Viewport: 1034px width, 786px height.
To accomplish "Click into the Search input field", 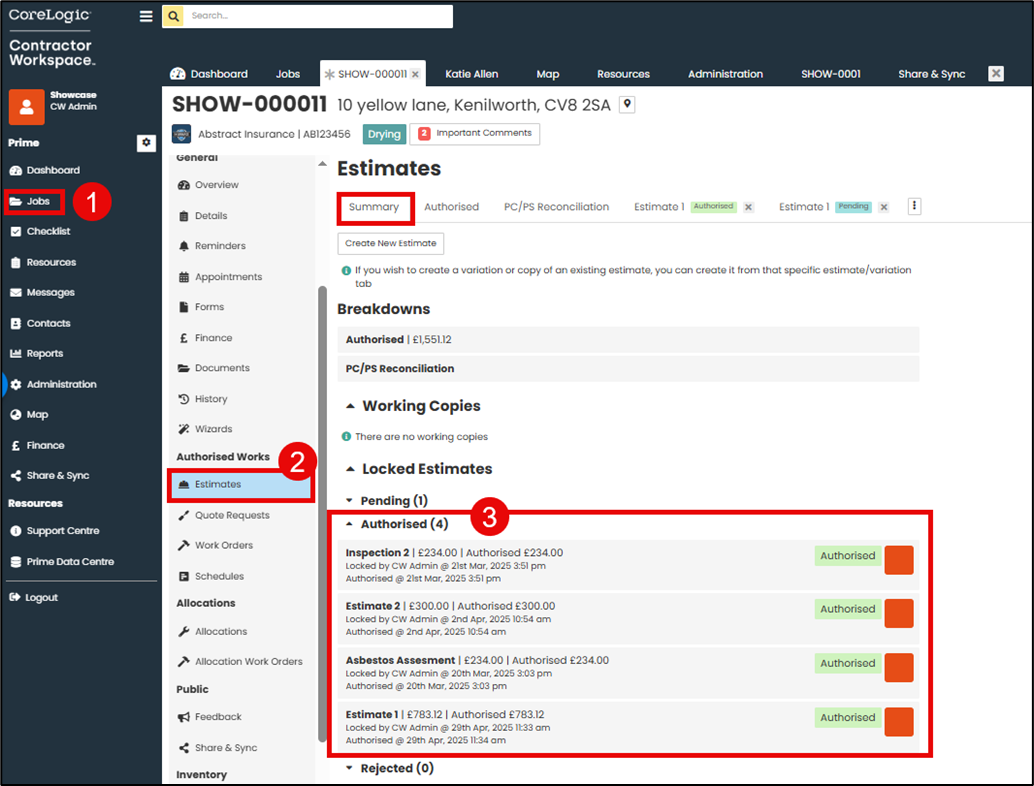I will (x=319, y=16).
